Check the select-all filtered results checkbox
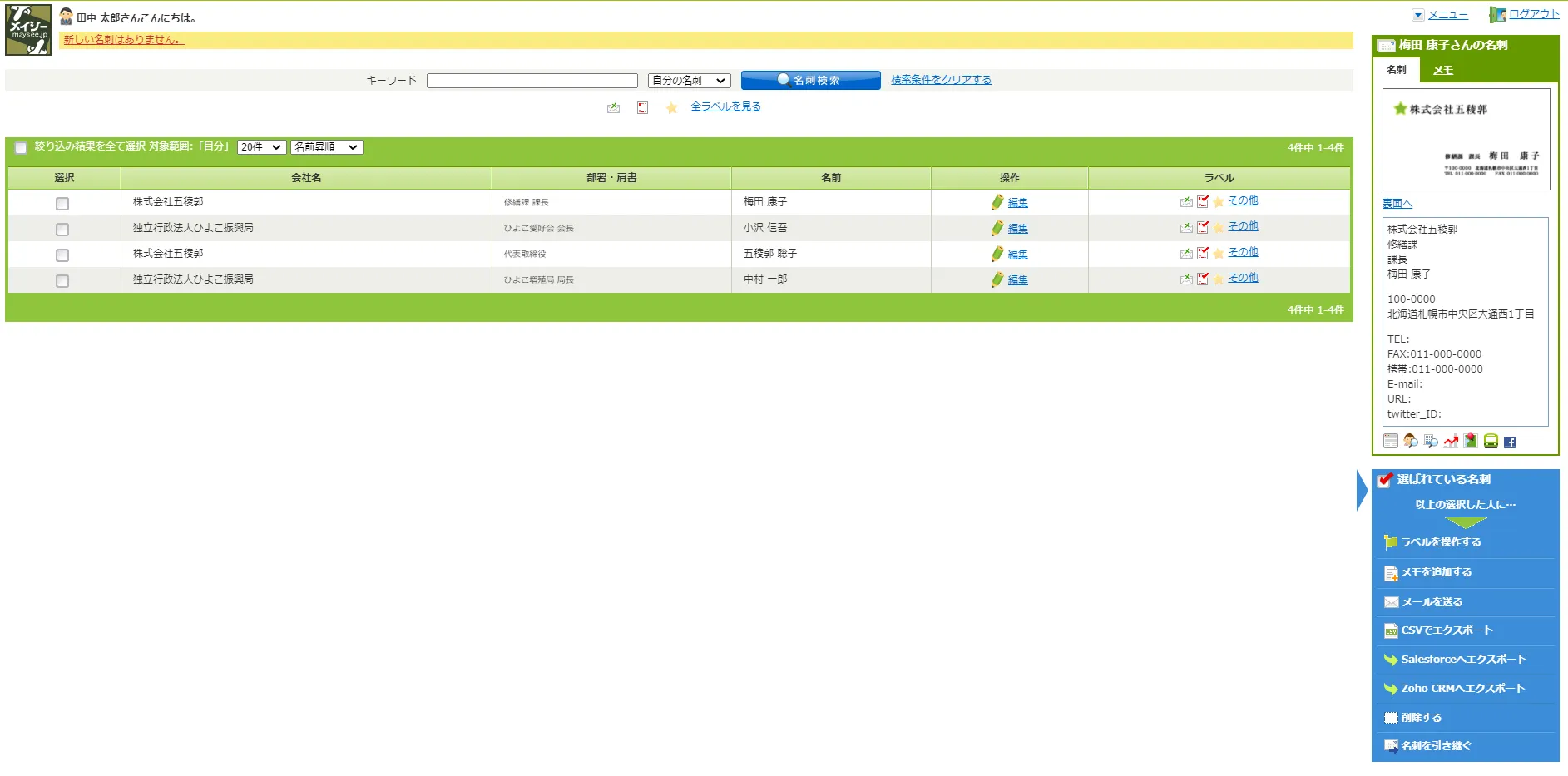 (21, 148)
